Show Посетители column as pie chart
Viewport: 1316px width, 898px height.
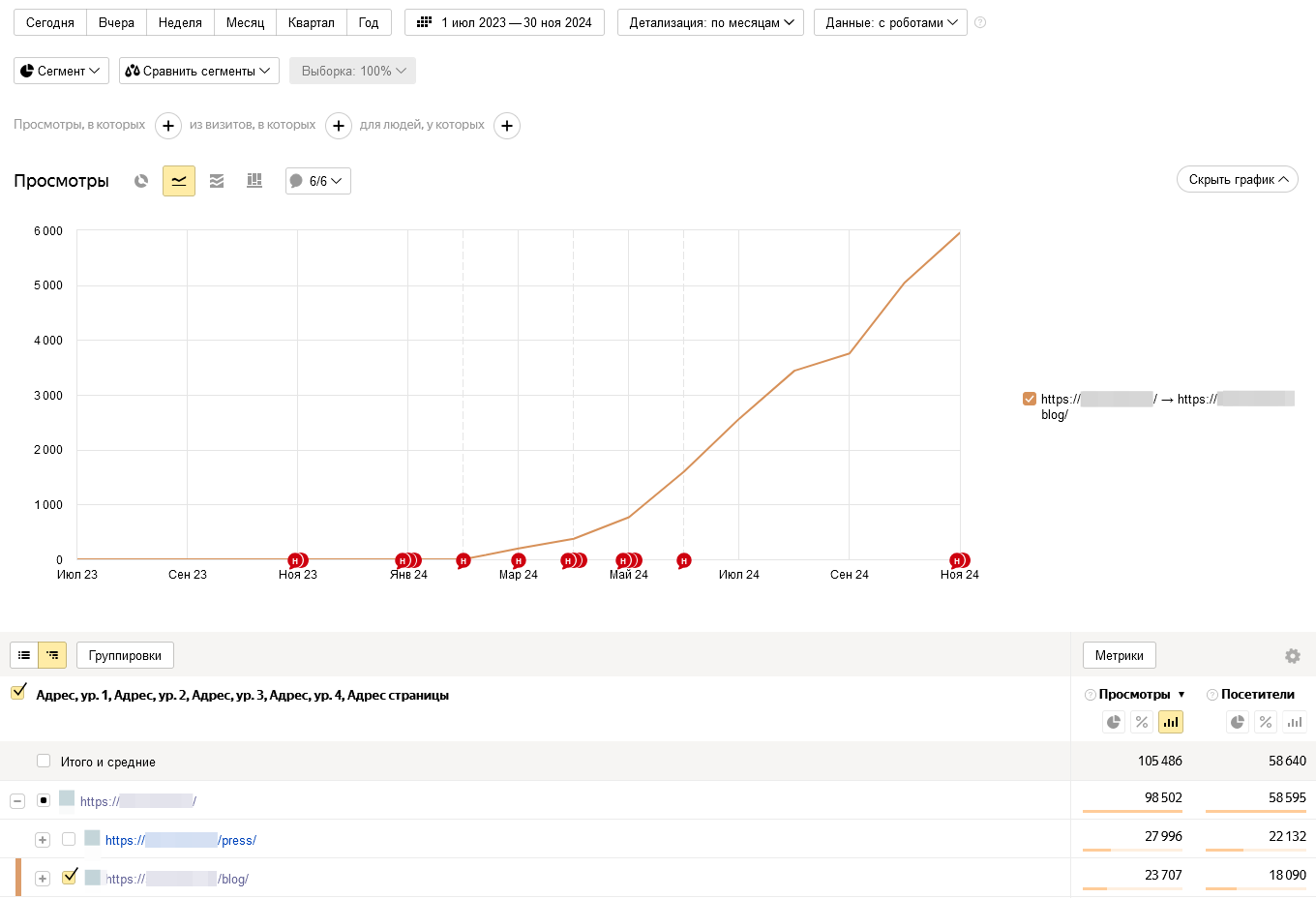pos(1238,722)
